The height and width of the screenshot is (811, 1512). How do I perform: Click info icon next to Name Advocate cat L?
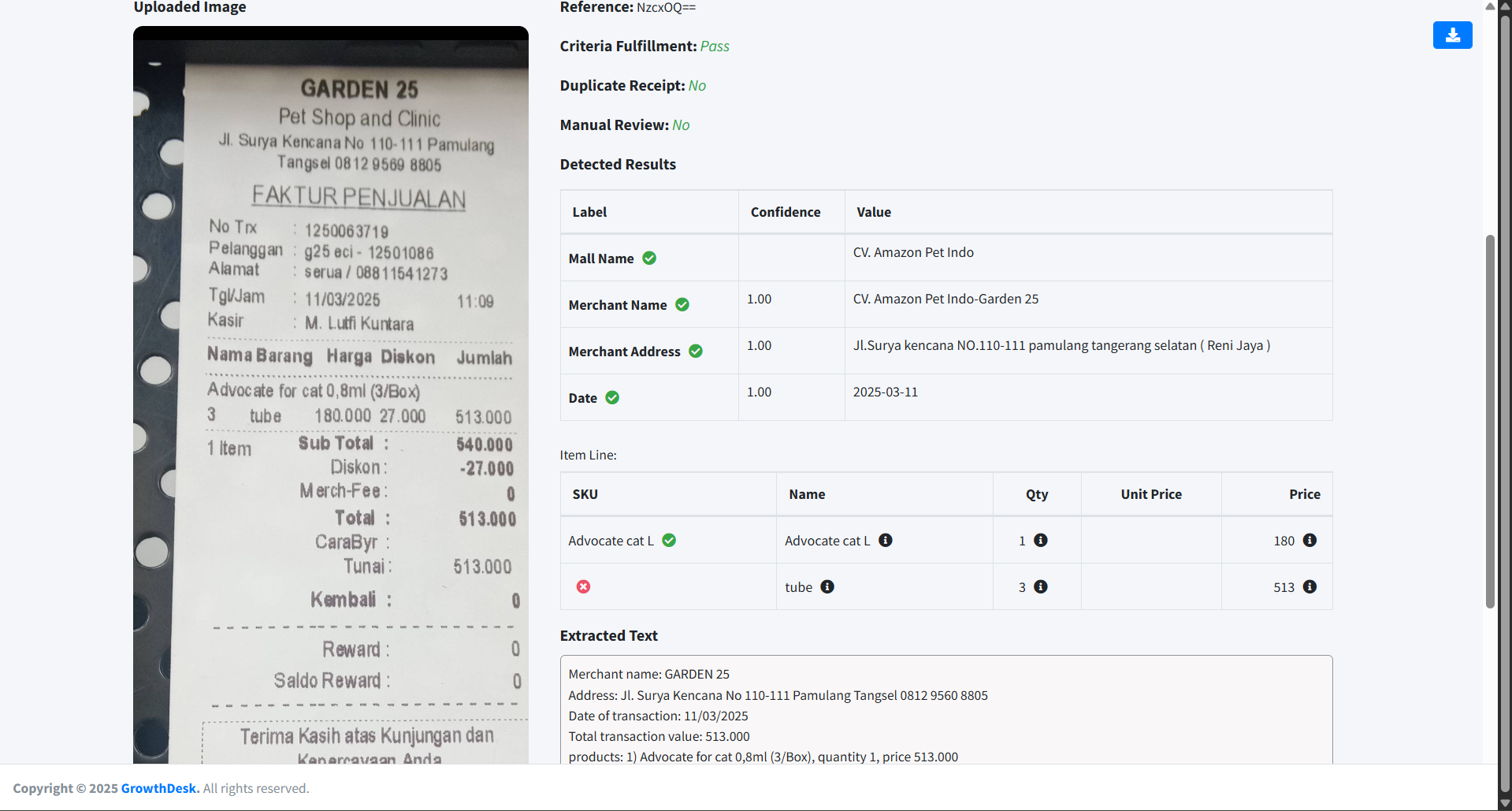(x=886, y=541)
